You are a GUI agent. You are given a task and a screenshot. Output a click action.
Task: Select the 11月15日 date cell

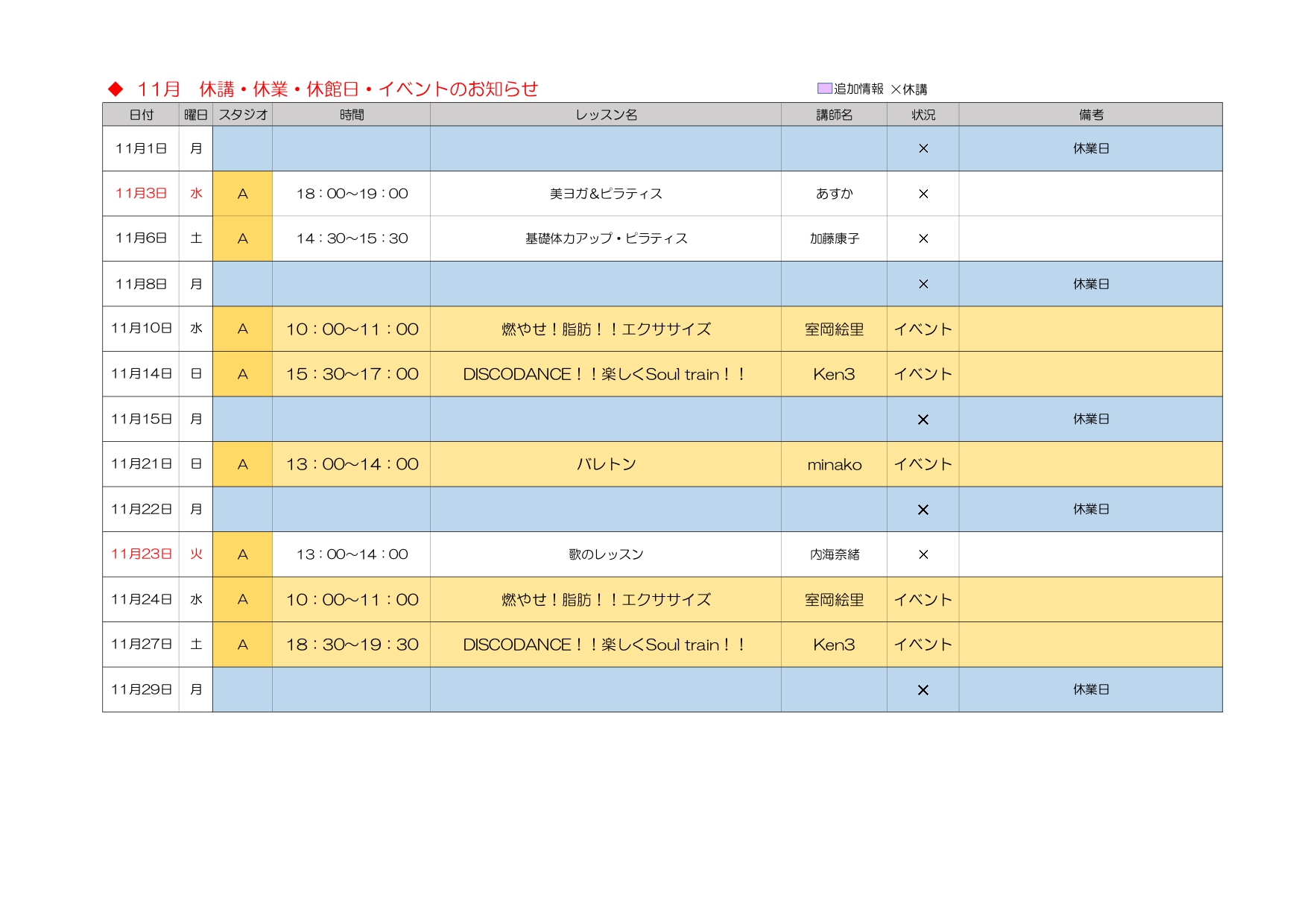coord(141,419)
